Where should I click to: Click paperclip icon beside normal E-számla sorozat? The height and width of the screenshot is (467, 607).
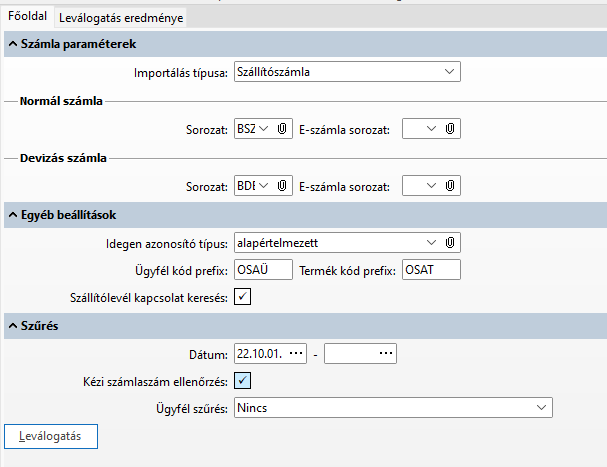(451, 128)
